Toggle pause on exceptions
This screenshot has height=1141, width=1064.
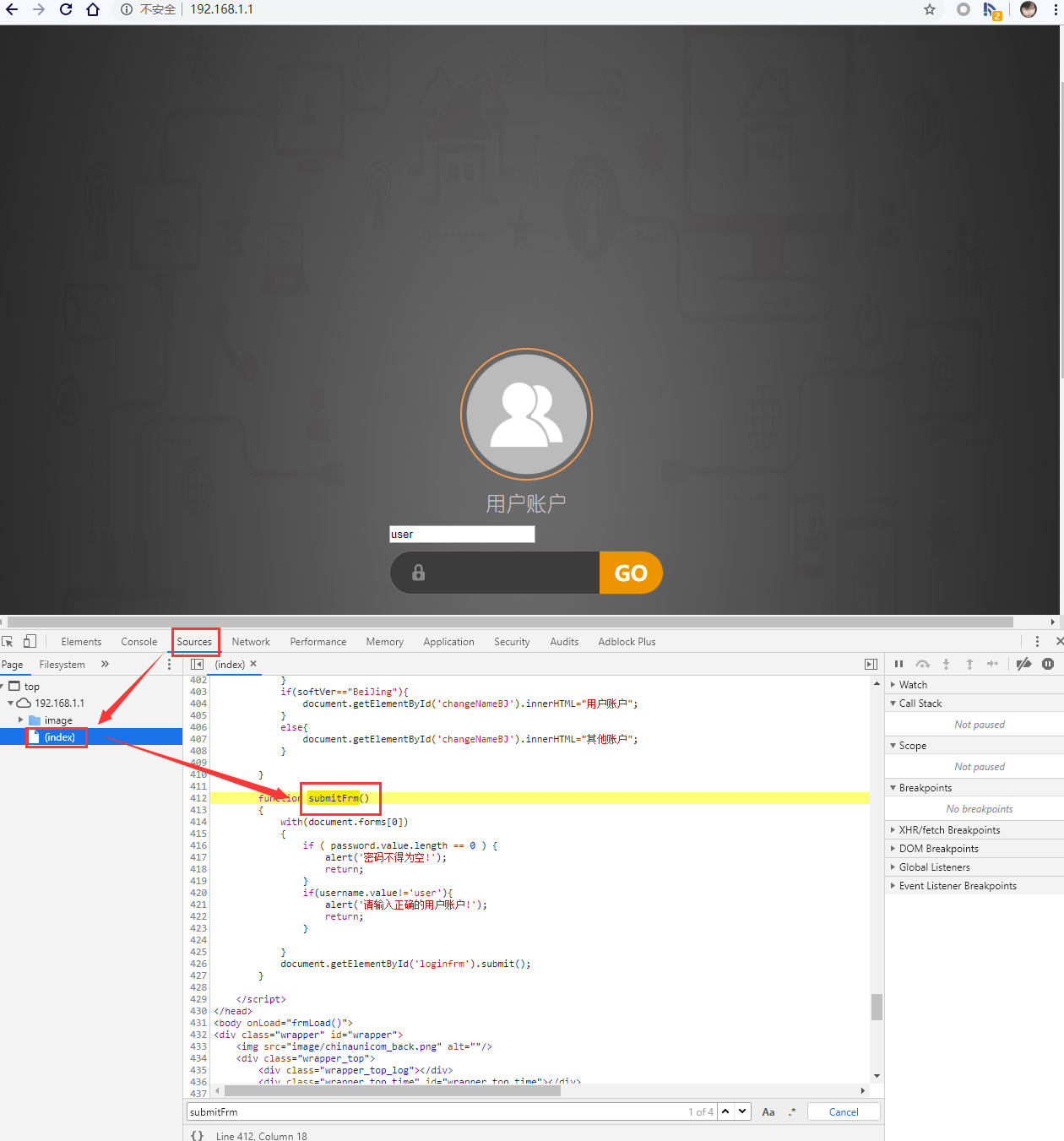1048,664
